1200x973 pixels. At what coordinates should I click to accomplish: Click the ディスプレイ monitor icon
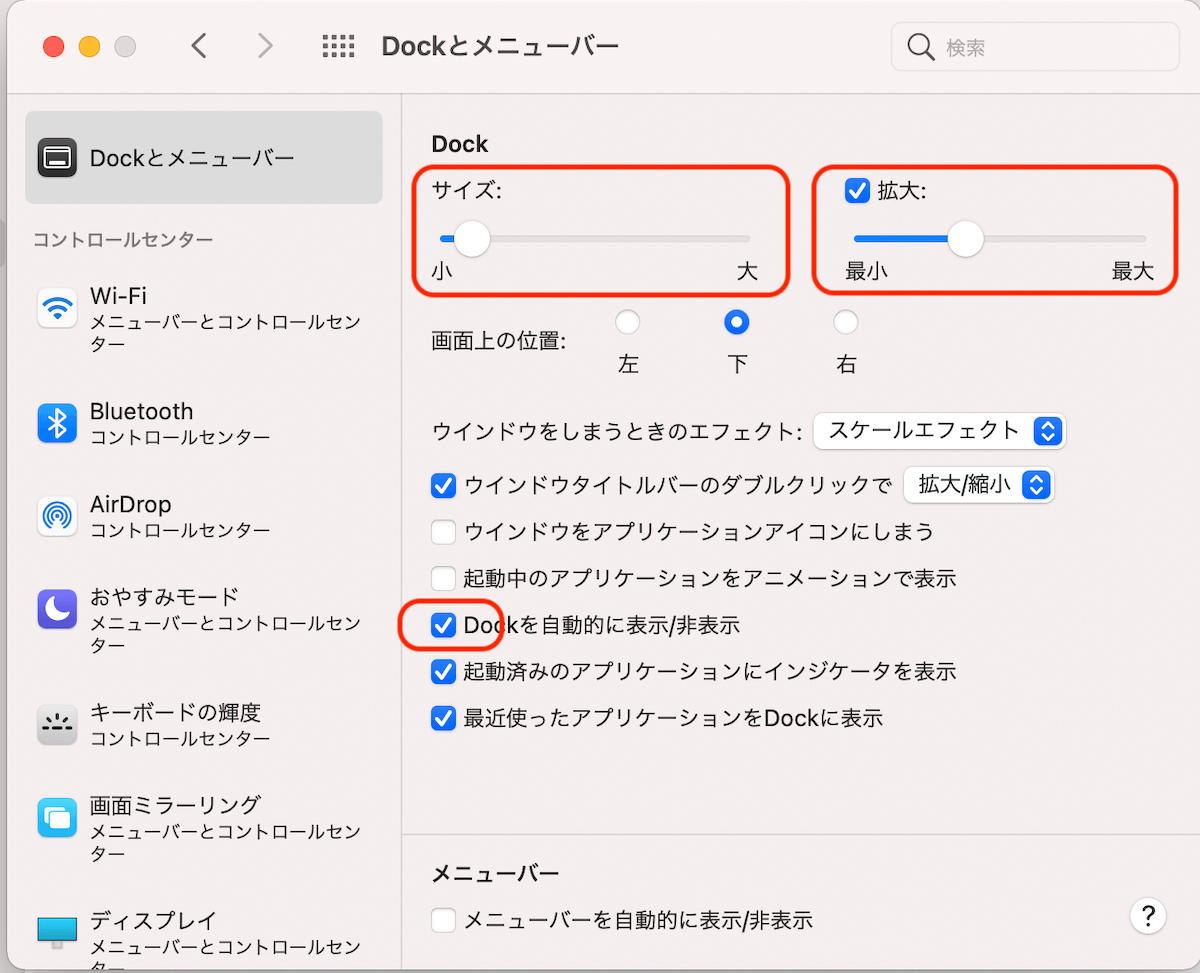coord(57,931)
